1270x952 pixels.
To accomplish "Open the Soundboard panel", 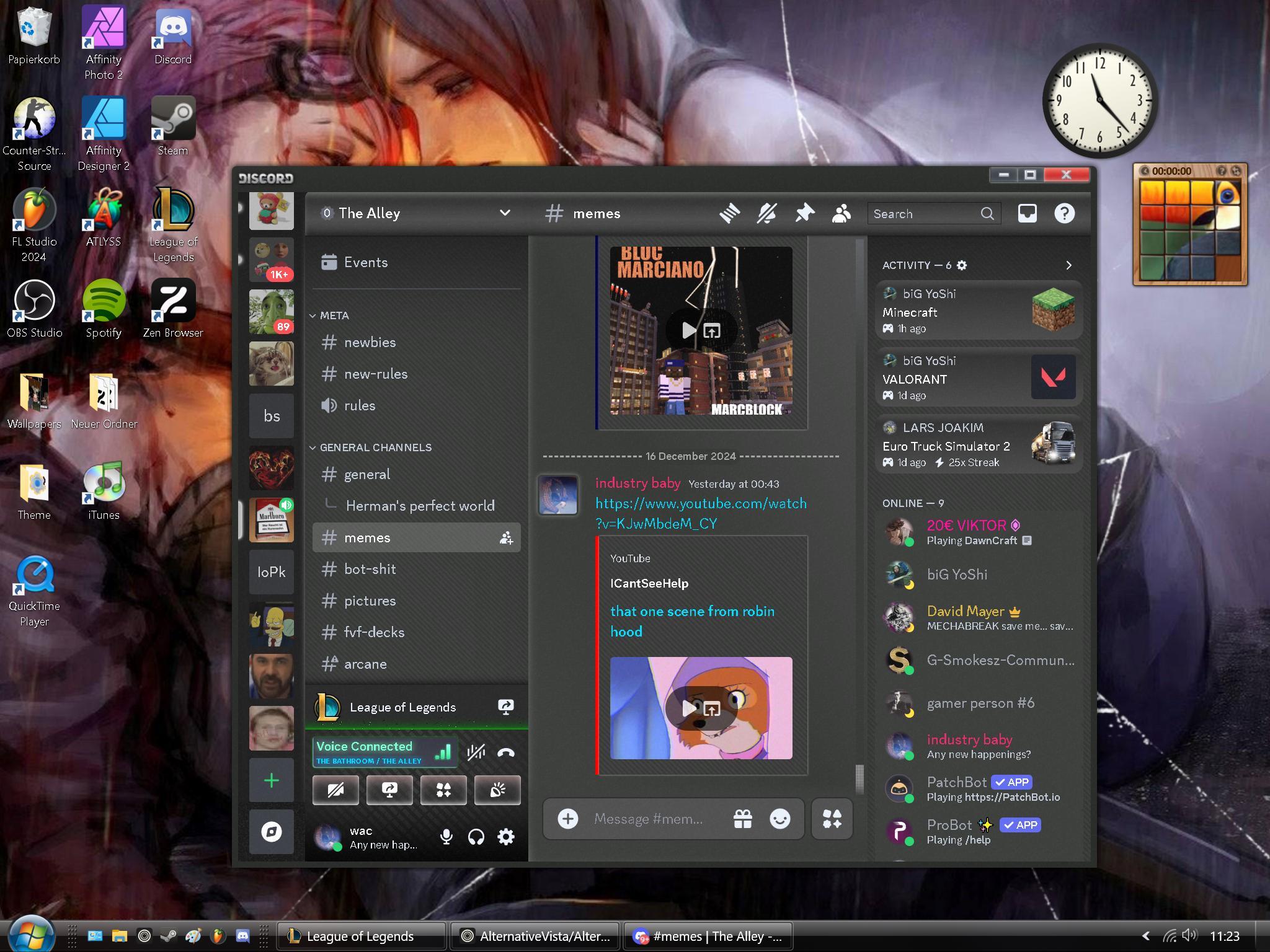I will (497, 790).
